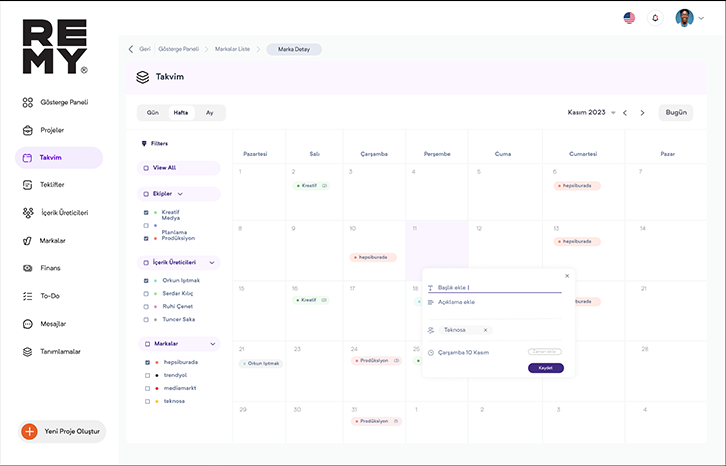This screenshot has height=466, width=726.
Task: Enable the trendyol brand checkbox
Action: (146, 375)
